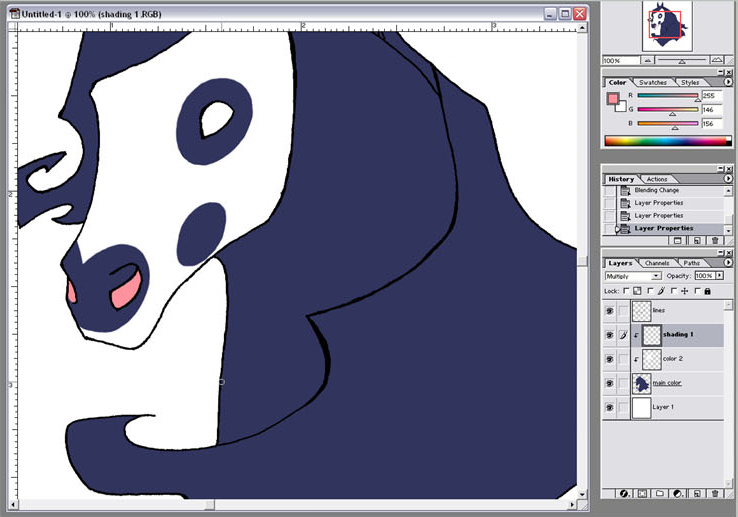Select the Layer 1 name
The image size is (738, 517).
pos(663,407)
